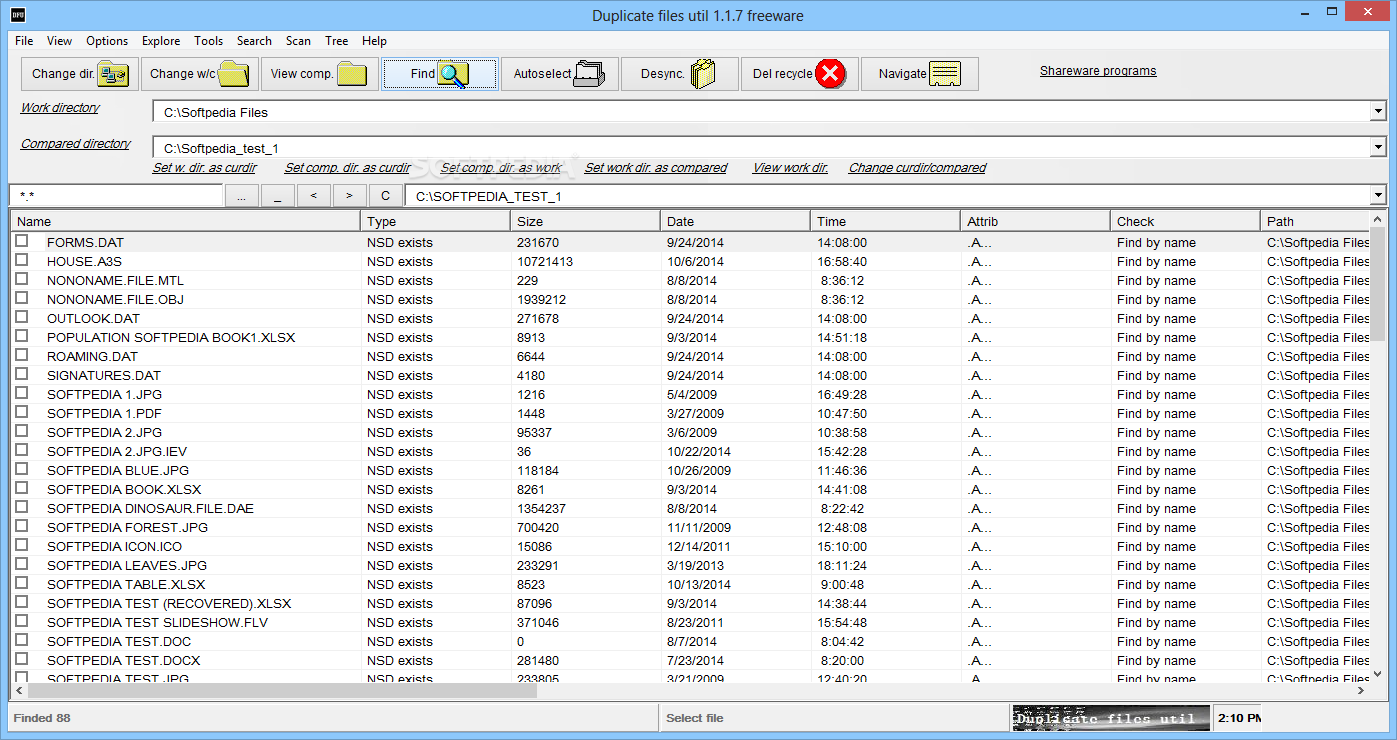The height and width of the screenshot is (740, 1397).
Task: Expand the Compared directory dropdown
Action: tap(1378, 147)
